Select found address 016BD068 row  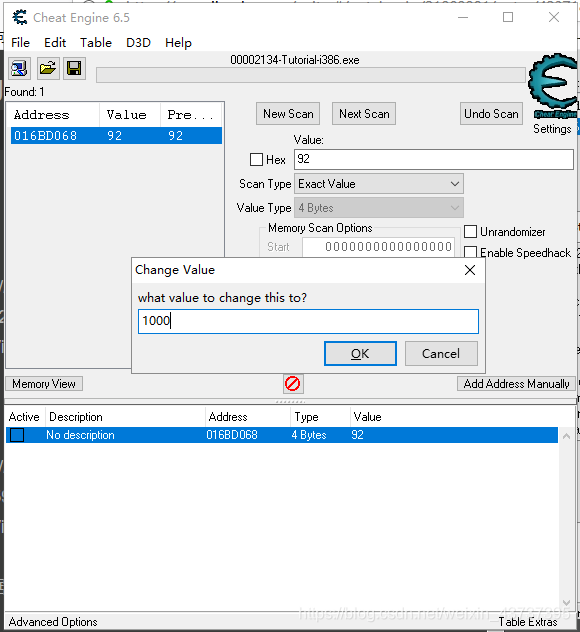(116, 136)
